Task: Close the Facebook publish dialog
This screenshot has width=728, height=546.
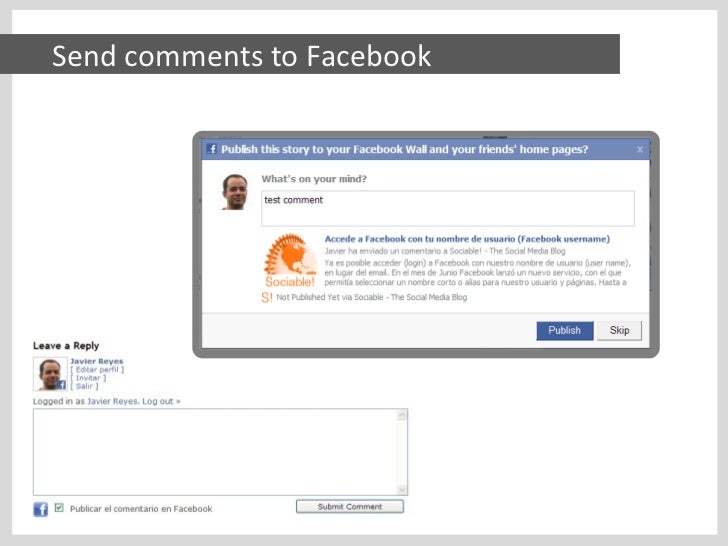Action: tap(640, 149)
